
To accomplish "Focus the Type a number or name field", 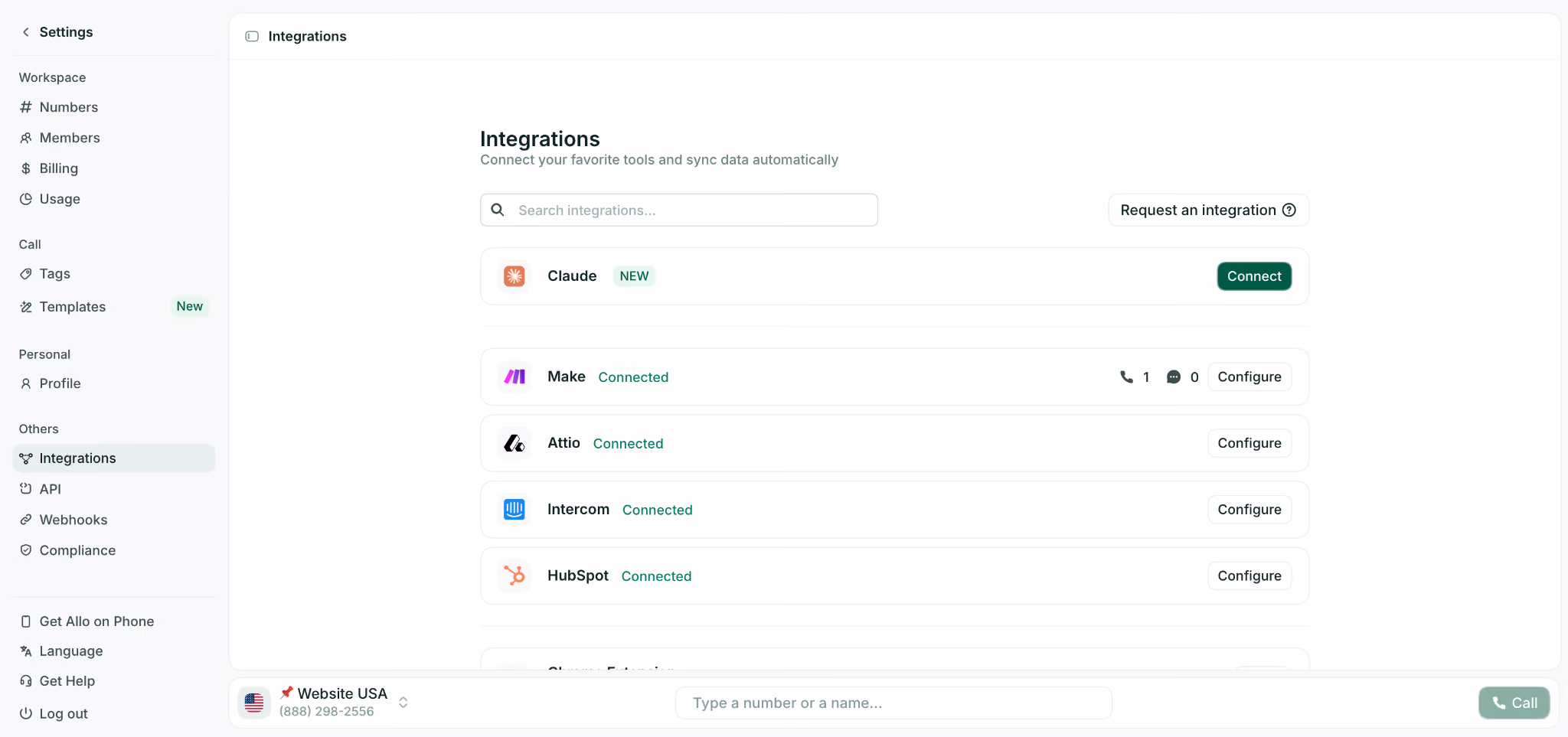I will 893,703.
